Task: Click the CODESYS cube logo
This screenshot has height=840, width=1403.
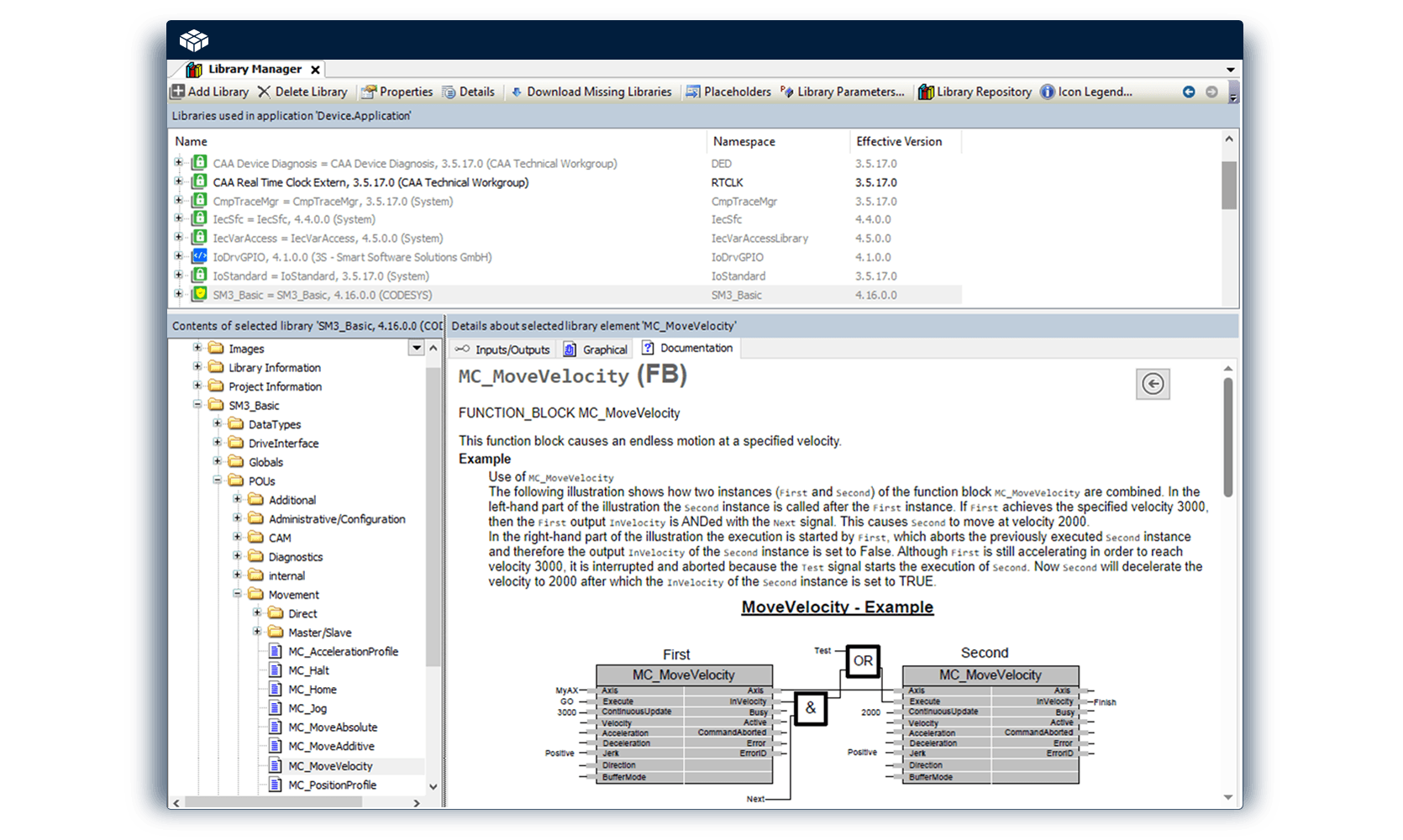Action: pyautogui.click(x=194, y=39)
